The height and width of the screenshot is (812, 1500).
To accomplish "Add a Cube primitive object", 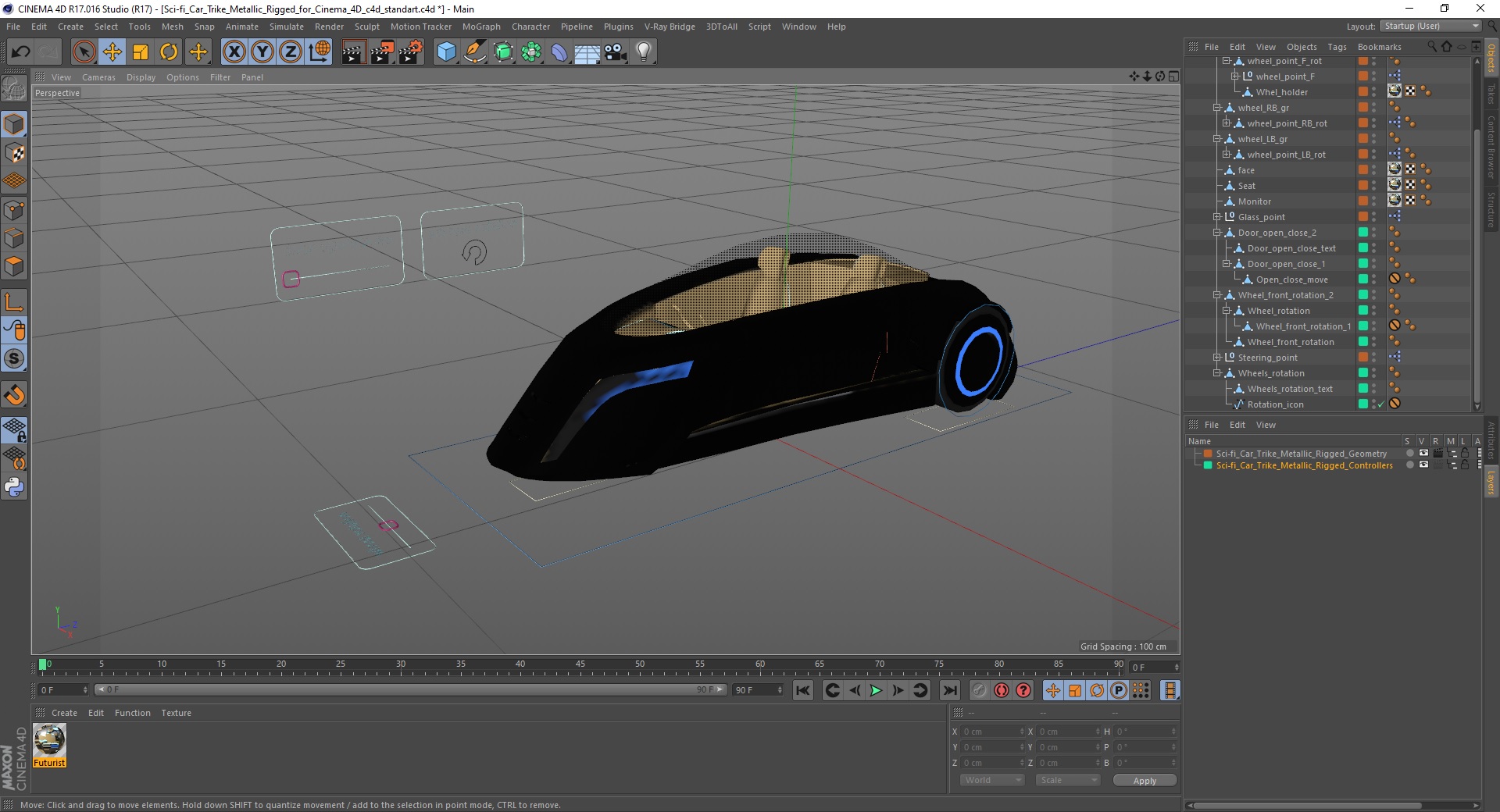I will 446,52.
